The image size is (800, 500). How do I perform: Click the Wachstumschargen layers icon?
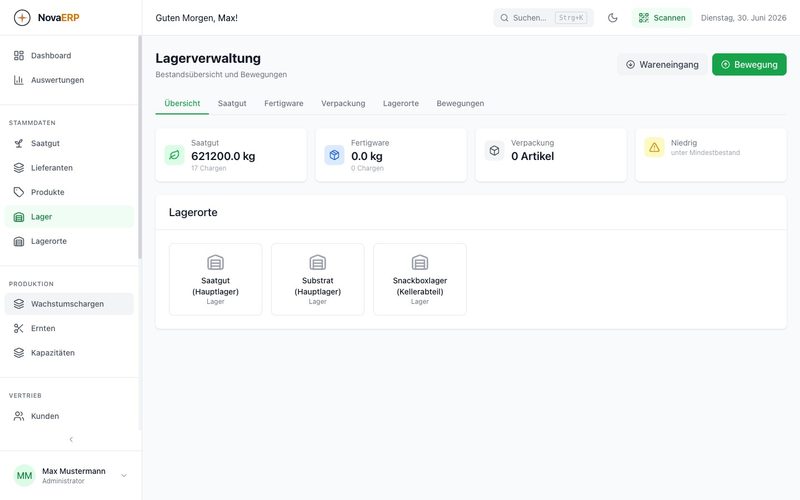point(19,304)
